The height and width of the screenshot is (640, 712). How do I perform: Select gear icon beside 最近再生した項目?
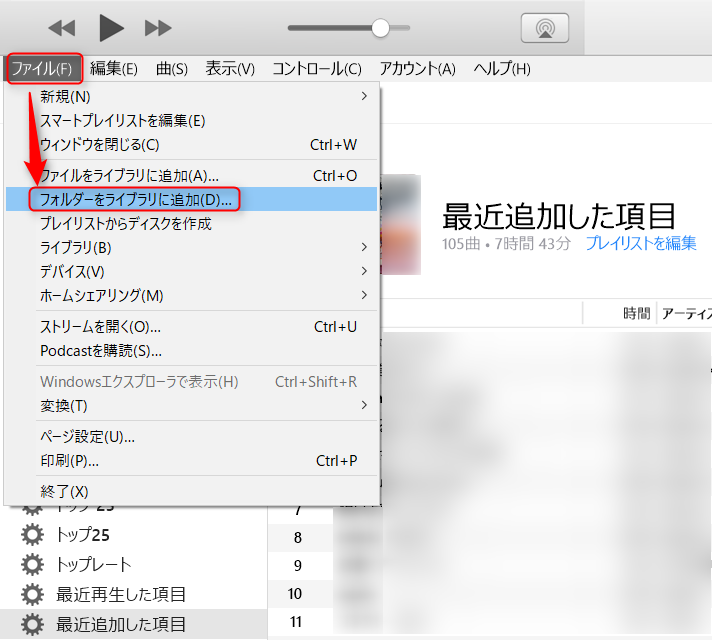click(x=33, y=594)
